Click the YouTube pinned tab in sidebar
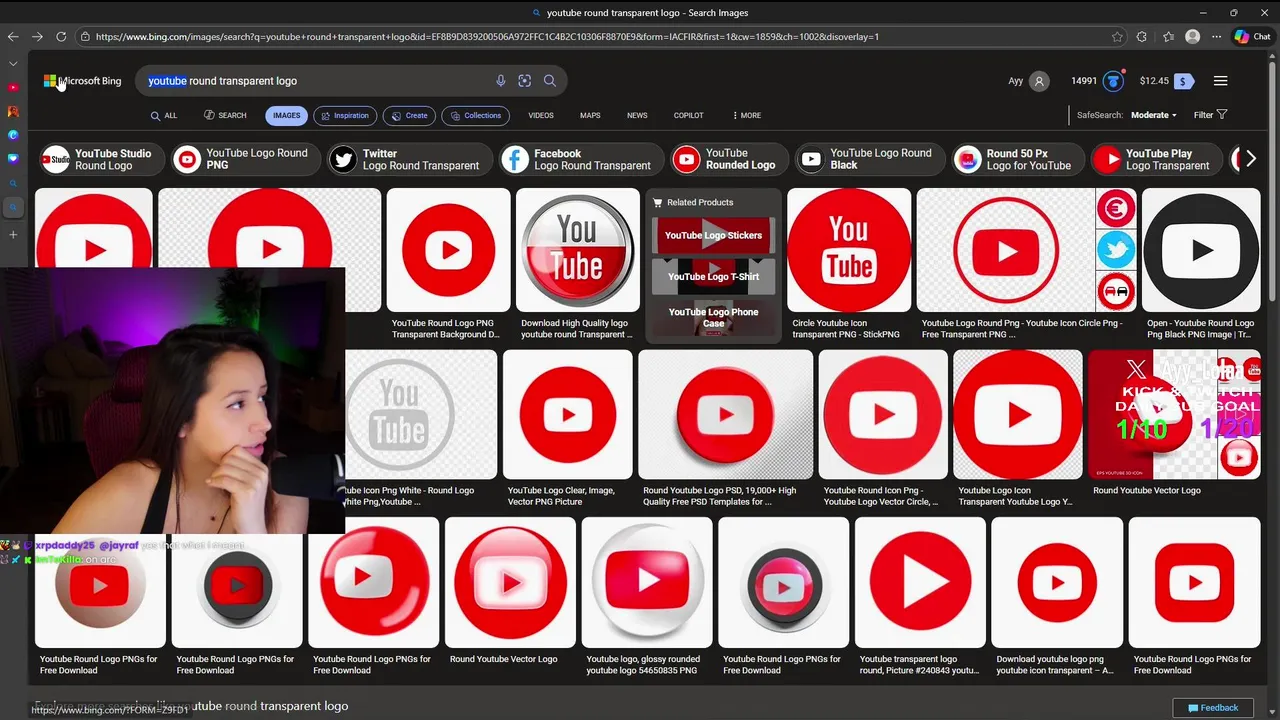The height and width of the screenshot is (720, 1280). point(13,87)
